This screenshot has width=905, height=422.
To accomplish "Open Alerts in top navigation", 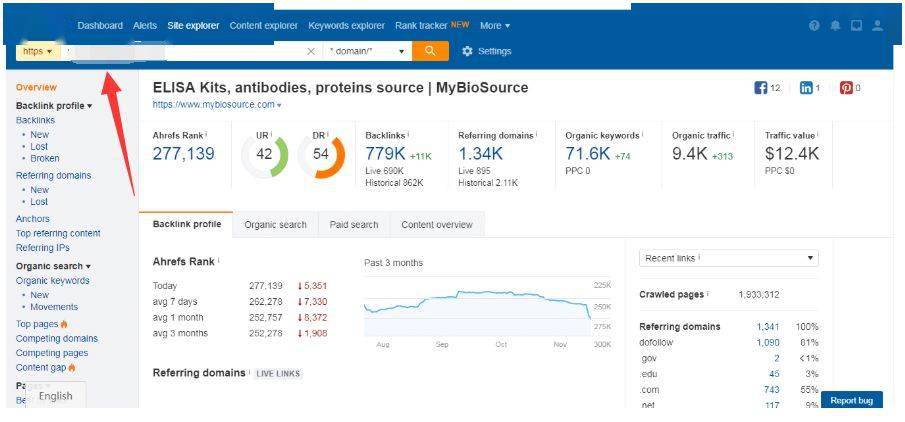I will tap(145, 25).
